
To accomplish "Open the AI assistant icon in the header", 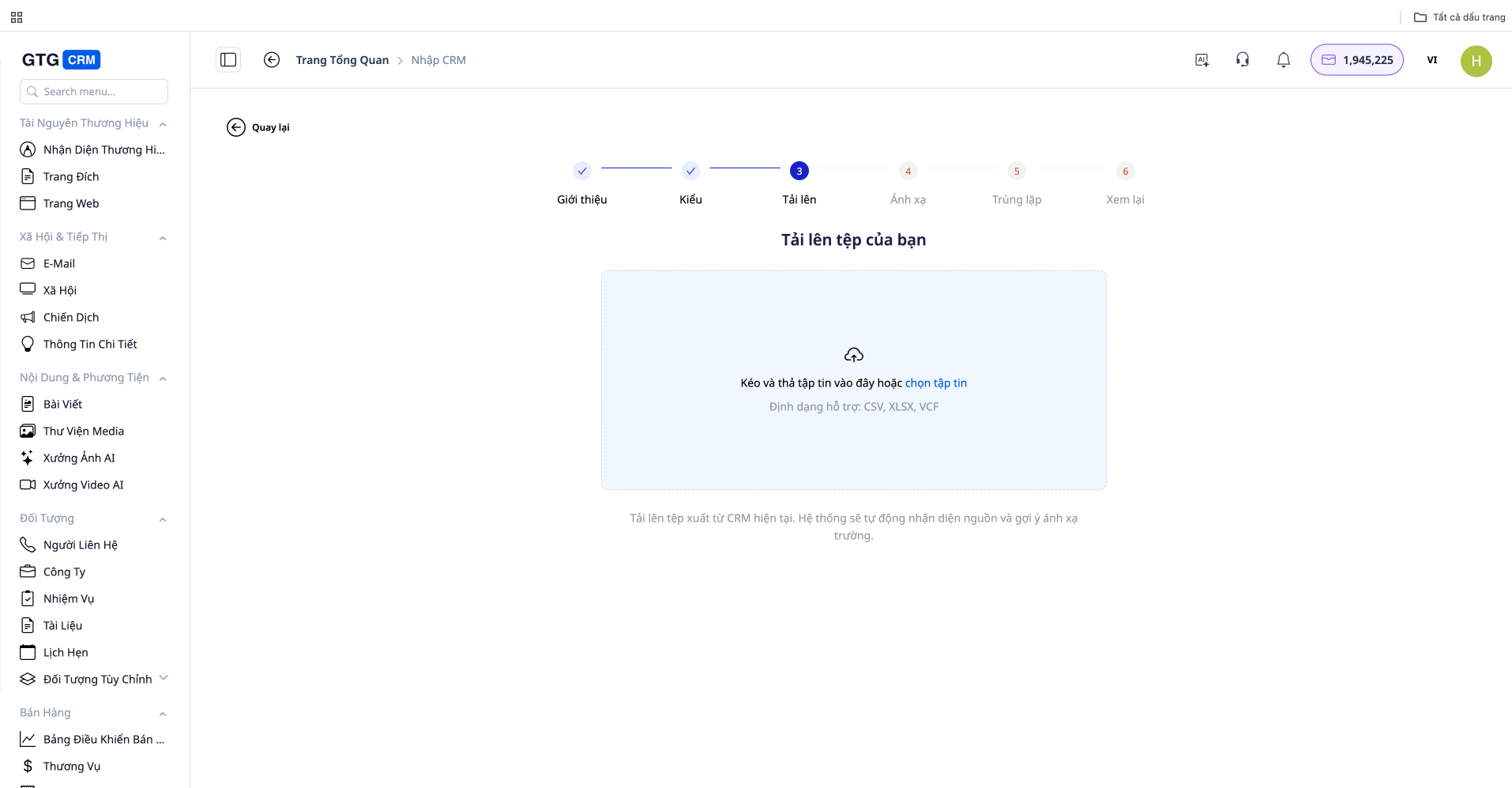I will 1202,59.
